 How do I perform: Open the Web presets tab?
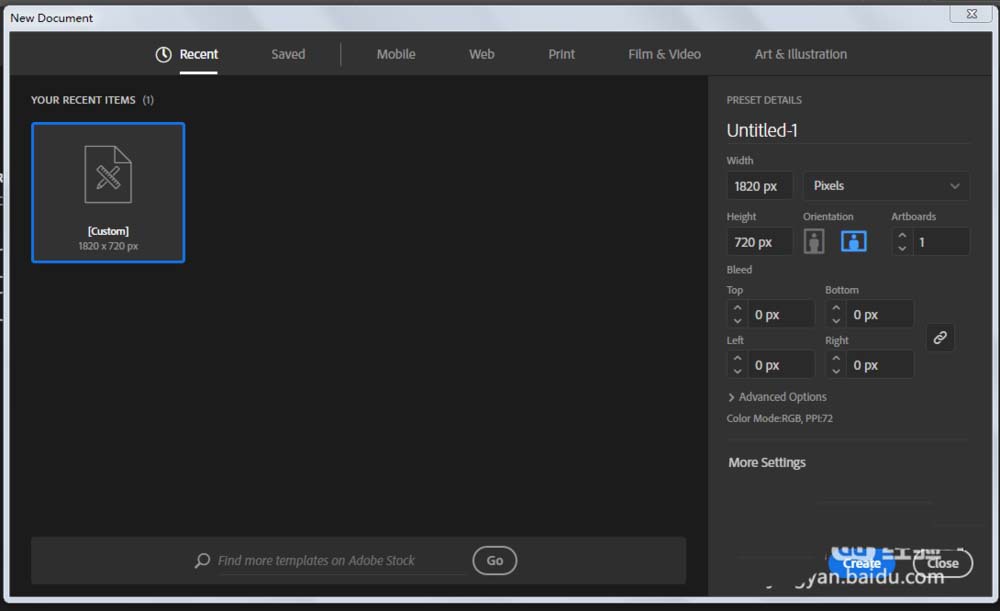[x=482, y=54]
